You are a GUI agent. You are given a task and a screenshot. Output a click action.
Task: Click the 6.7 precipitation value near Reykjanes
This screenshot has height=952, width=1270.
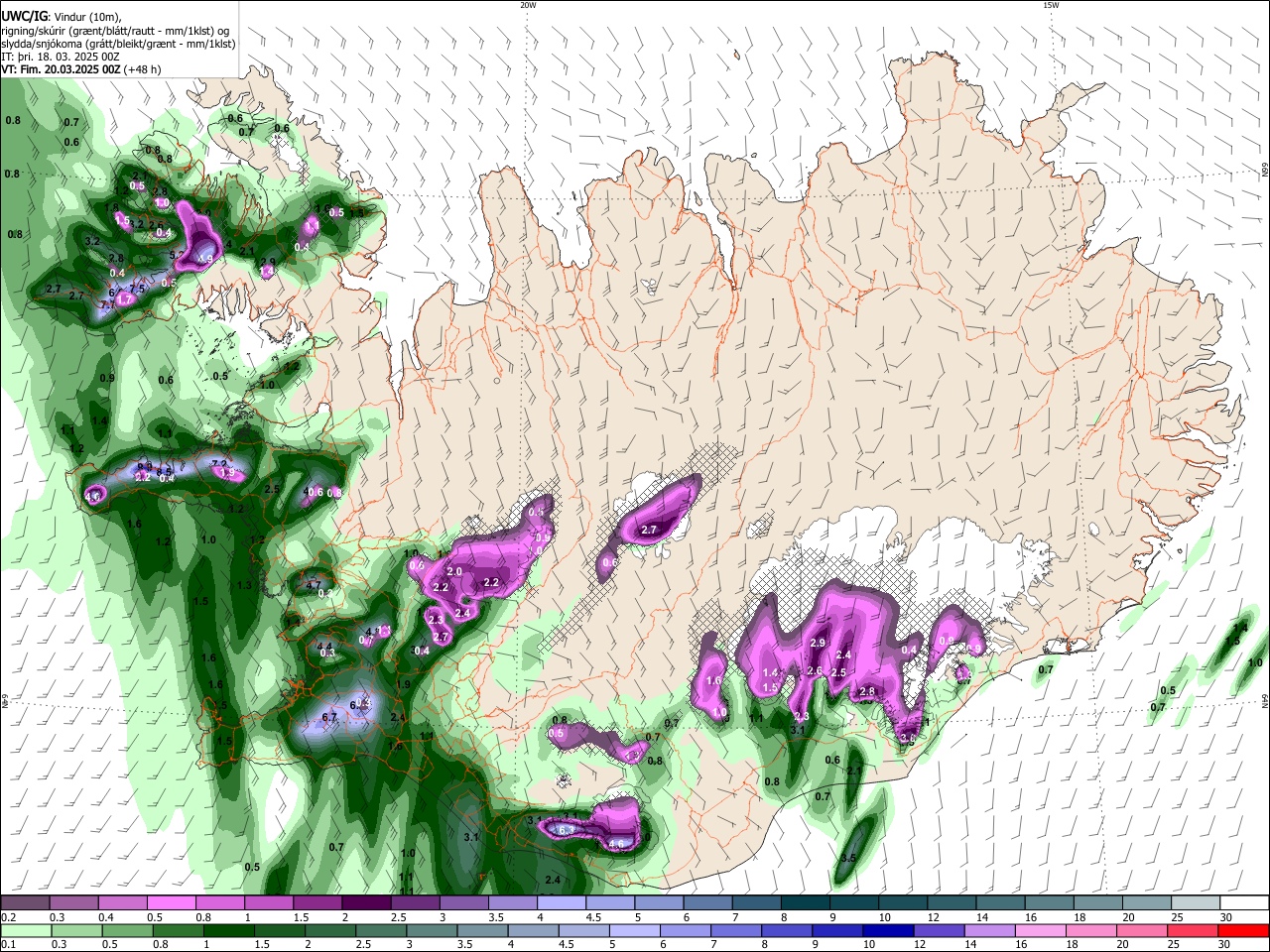pyautogui.click(x=331, y=717)
